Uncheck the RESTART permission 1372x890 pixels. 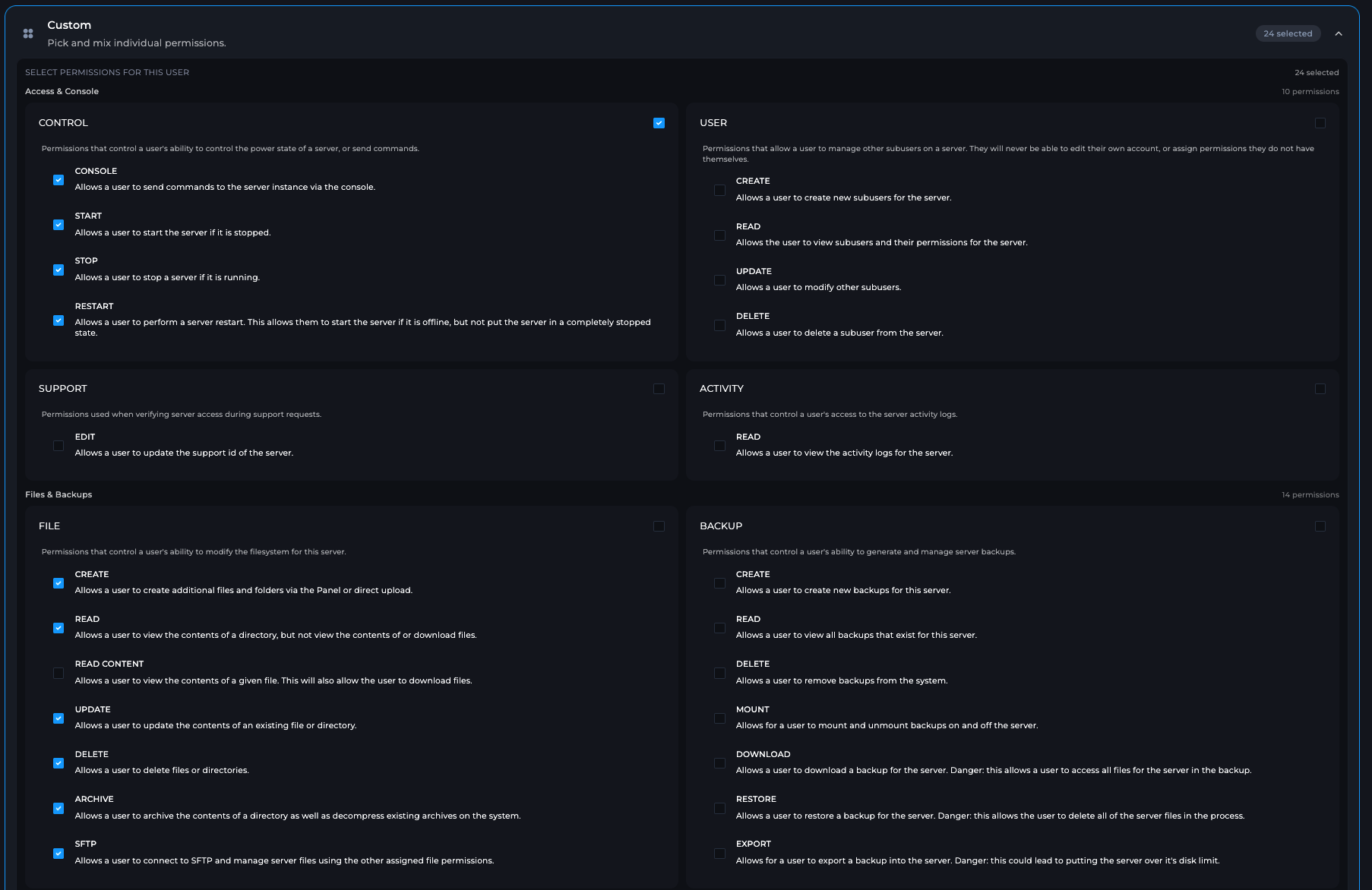point(58,320)
